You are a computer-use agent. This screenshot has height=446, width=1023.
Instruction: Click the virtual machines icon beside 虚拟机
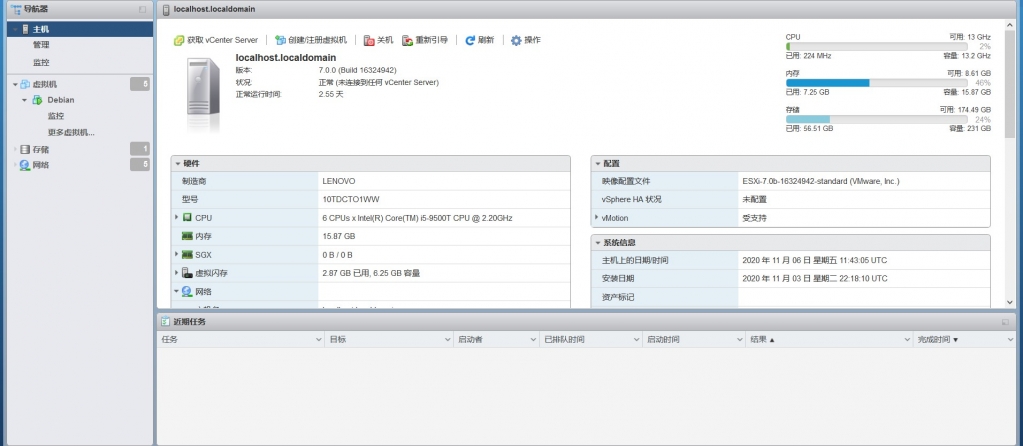click(x=25, y=84)
